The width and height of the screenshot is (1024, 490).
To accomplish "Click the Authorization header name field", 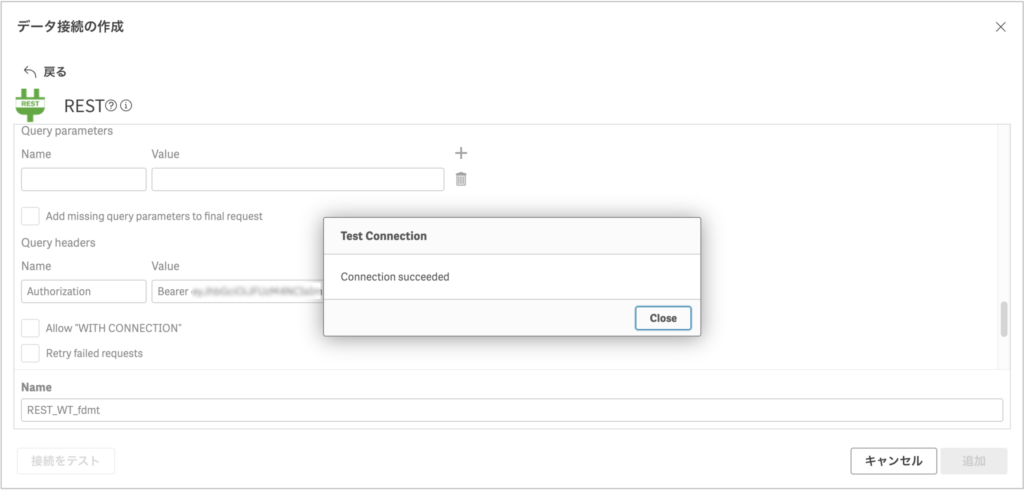I will (84, 291).
